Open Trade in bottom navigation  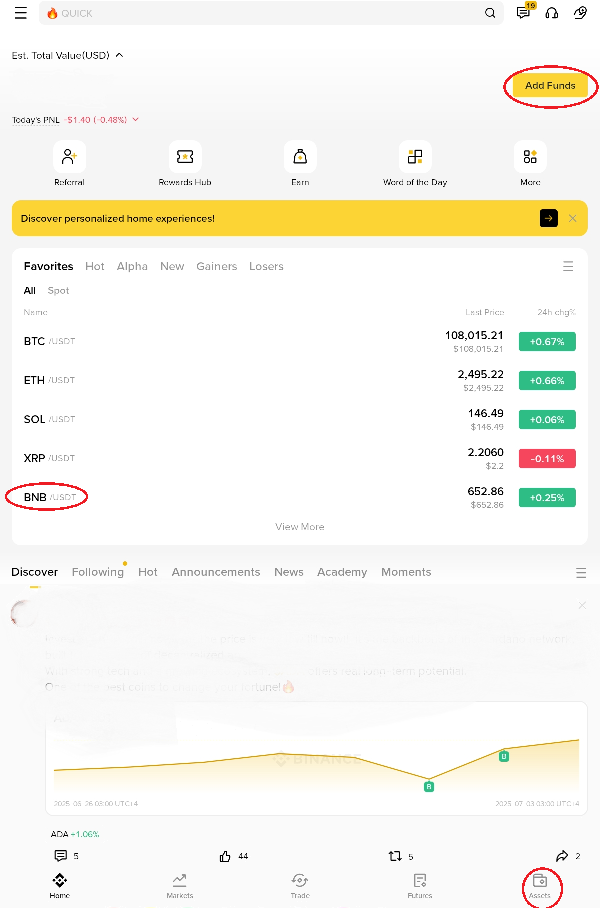click(x=300, y=885)
